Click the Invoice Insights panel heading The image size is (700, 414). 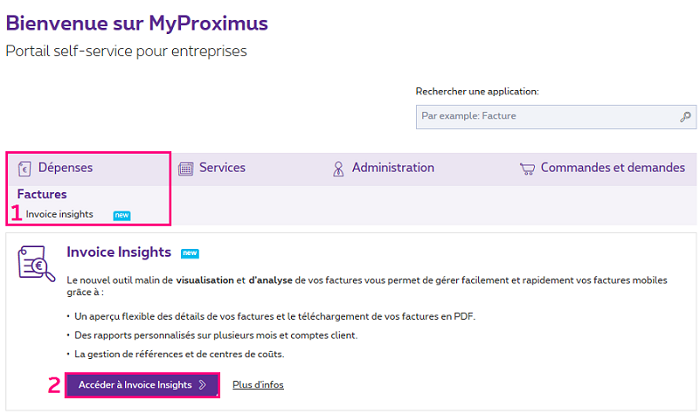click(119, 252)
